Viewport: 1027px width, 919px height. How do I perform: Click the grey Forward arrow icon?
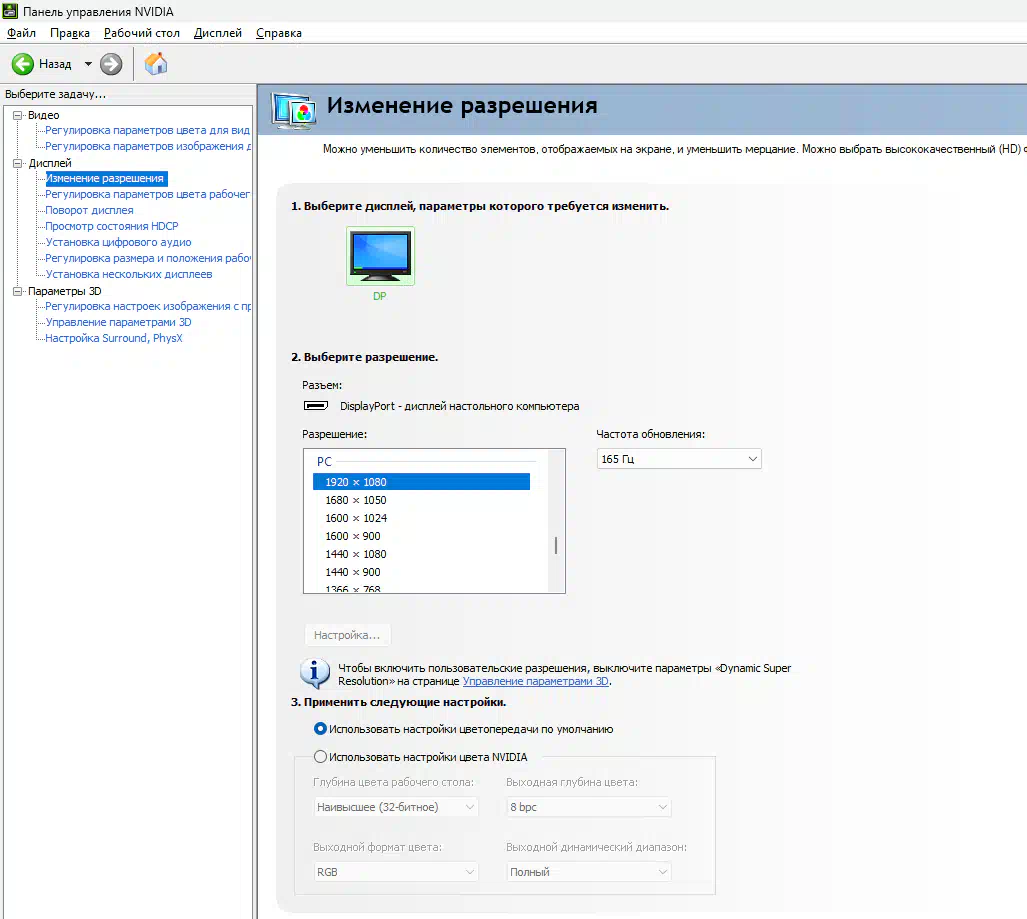pyautogui.click(x=111, y=64)
